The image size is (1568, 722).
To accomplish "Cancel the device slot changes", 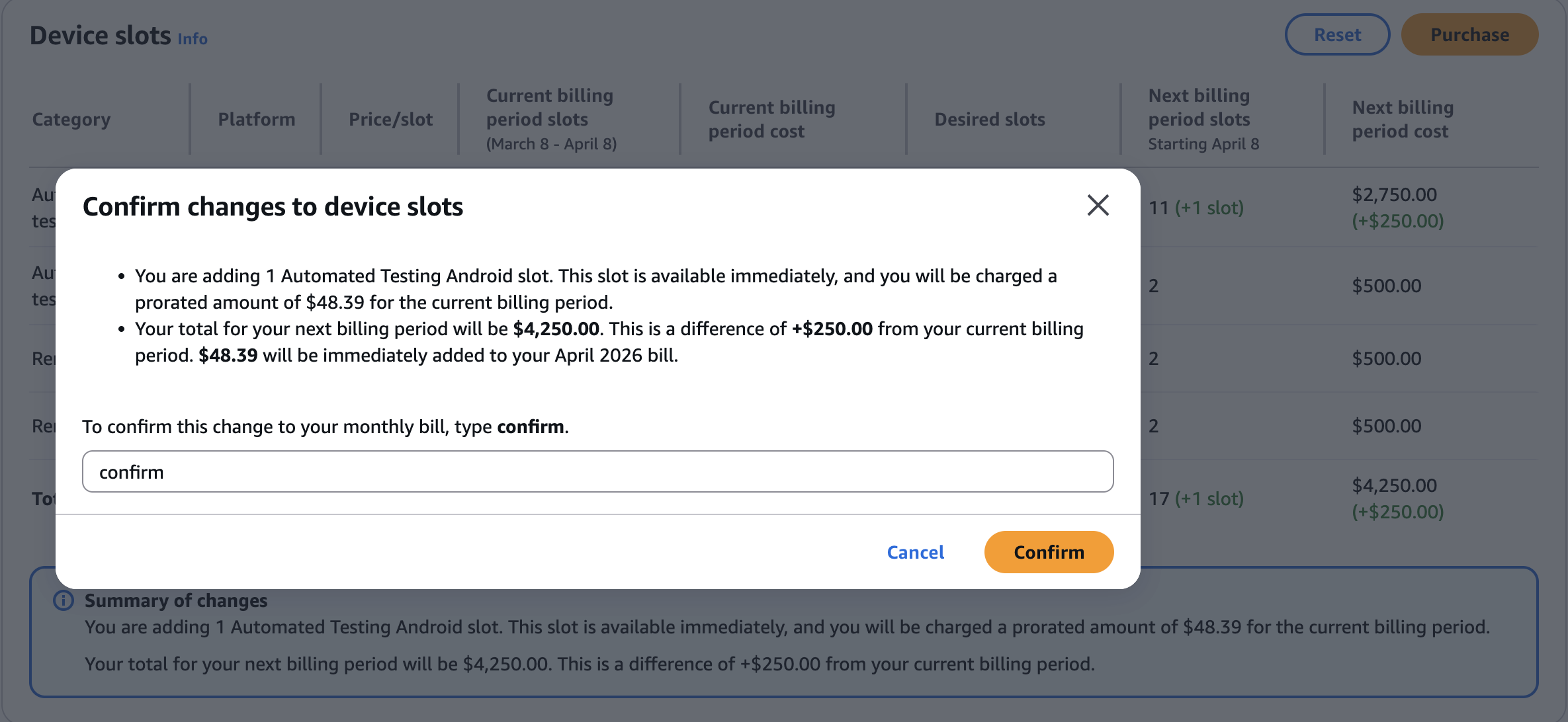I will [x=916, y=552].
